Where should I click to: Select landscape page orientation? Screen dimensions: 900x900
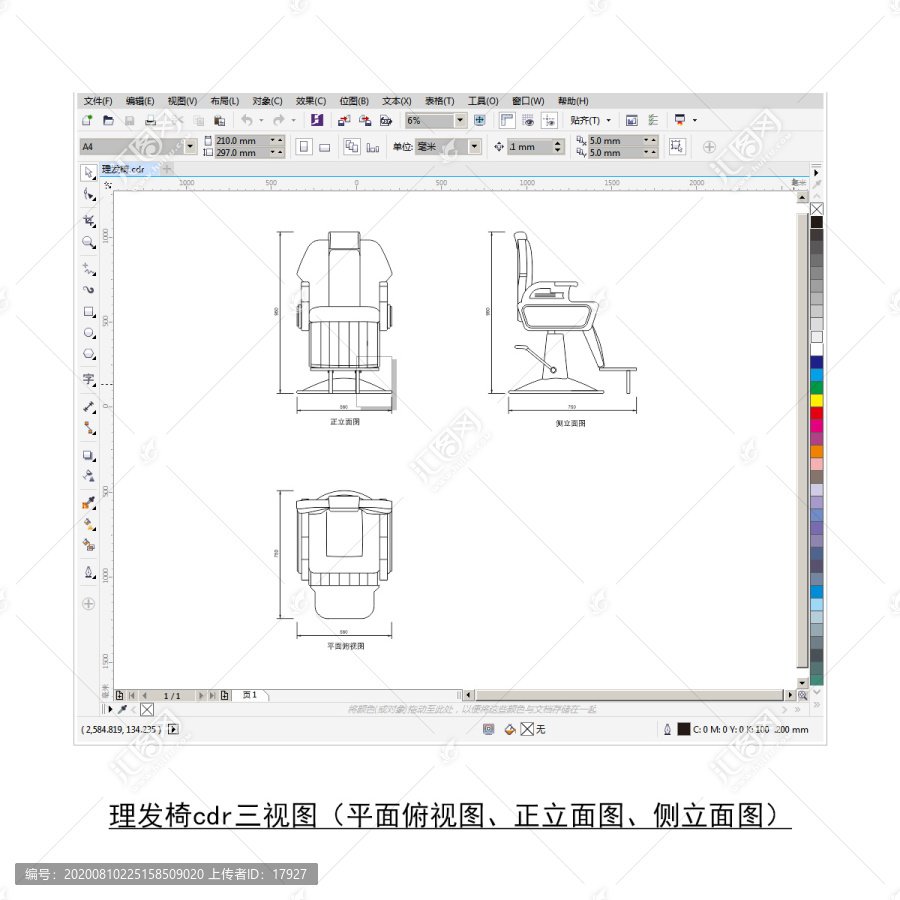tap(325, 148)
